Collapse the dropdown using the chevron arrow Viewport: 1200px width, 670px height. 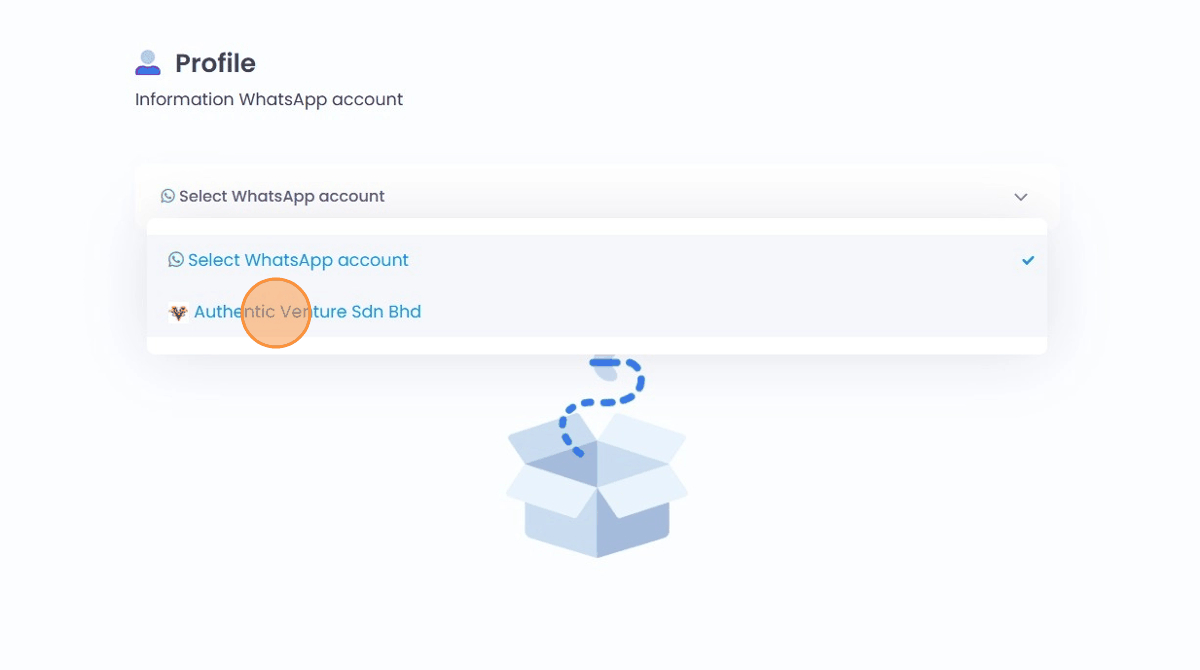tap(1021, 197)
